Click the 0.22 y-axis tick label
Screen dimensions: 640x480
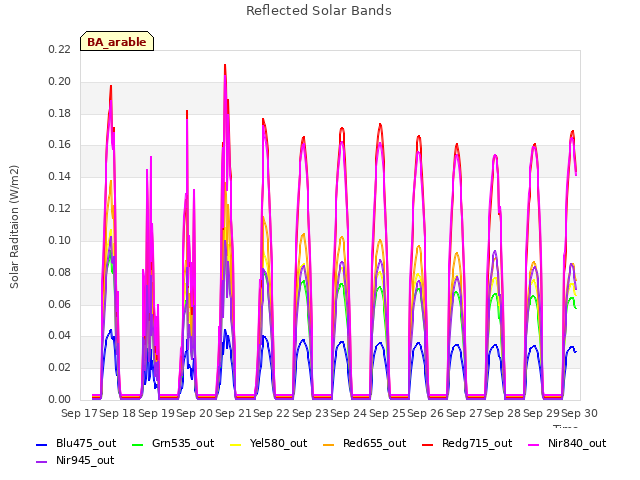point(60,49)
